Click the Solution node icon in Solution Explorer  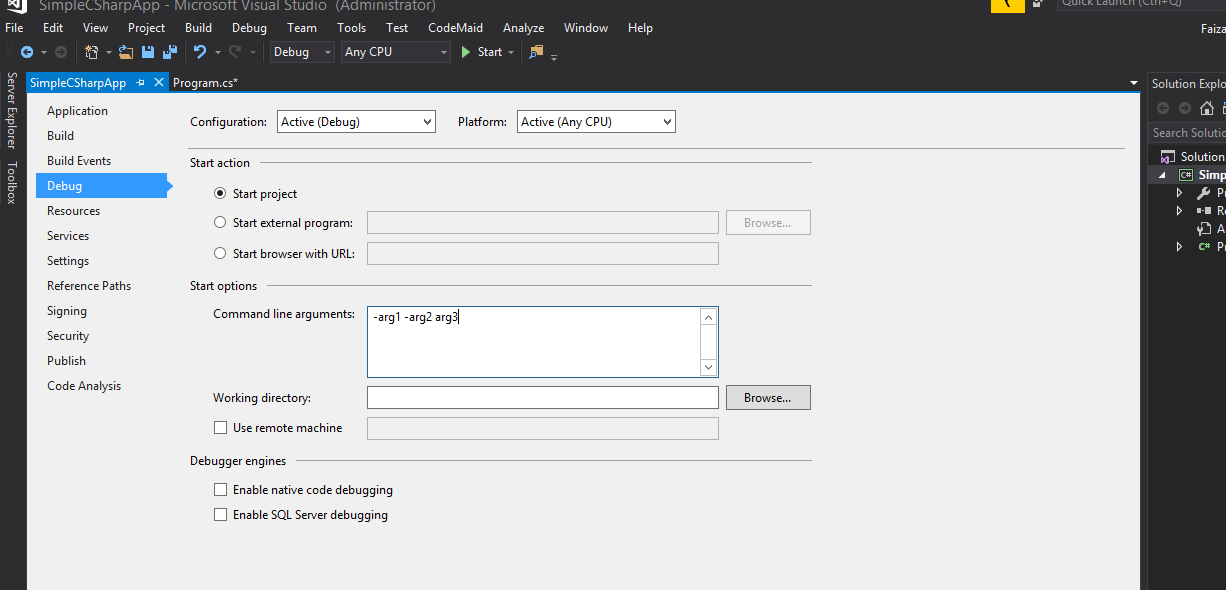pos(1167,157)
